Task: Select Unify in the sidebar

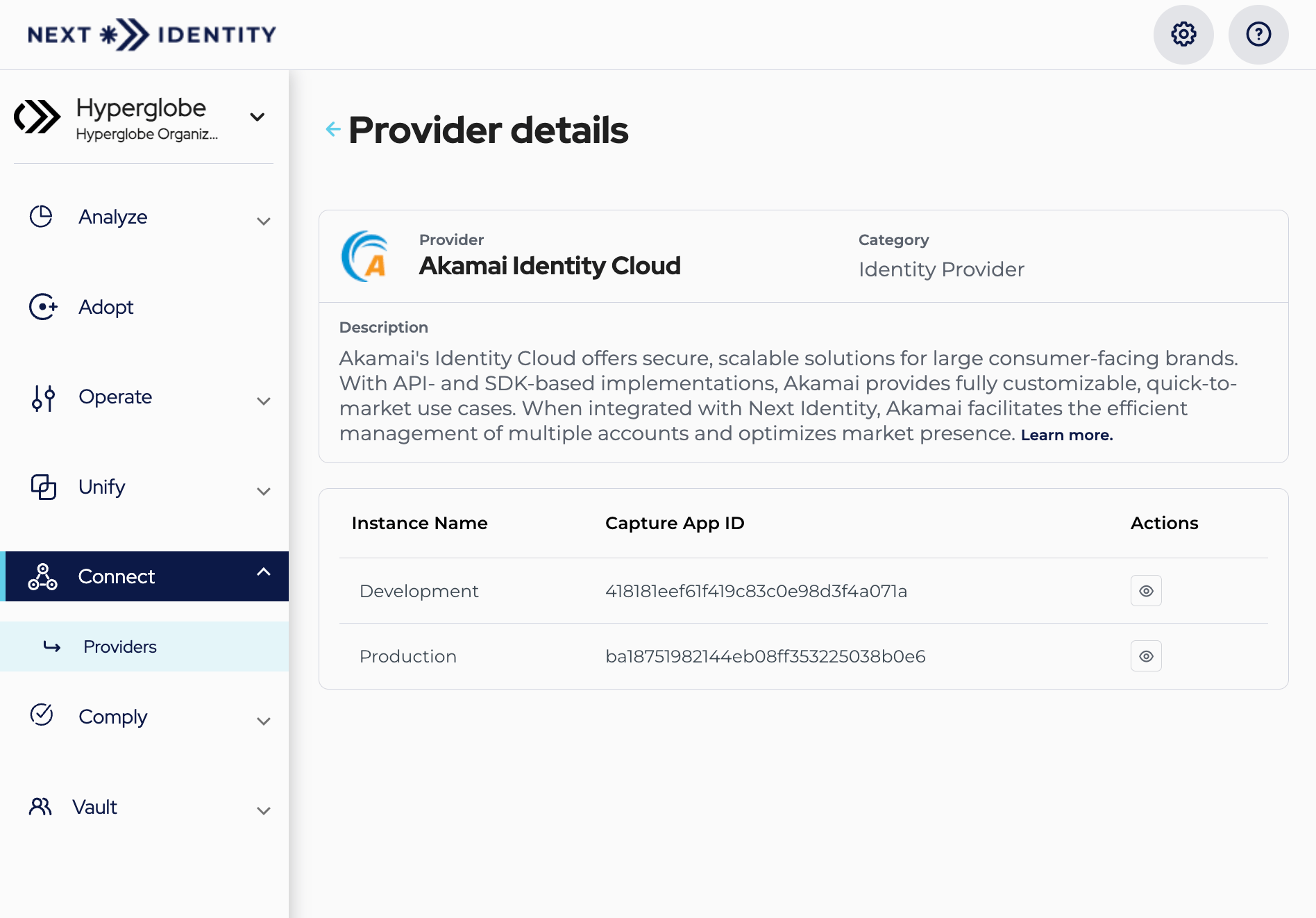Action: pos(101,487)
